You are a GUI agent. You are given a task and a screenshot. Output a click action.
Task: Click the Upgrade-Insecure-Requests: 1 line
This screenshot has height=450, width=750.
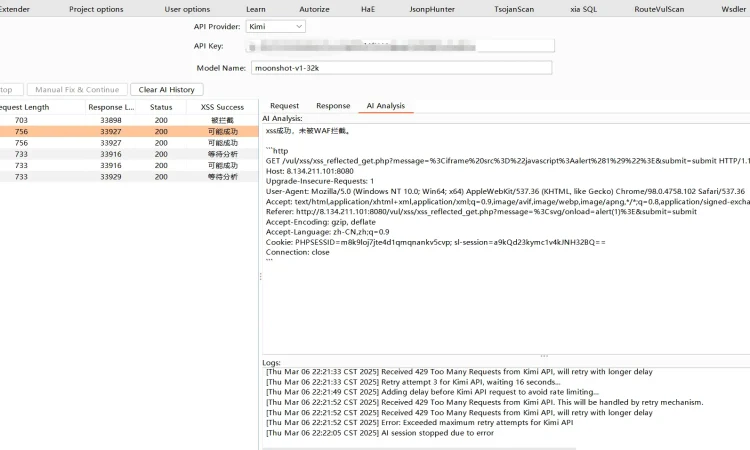pos(320,181)
